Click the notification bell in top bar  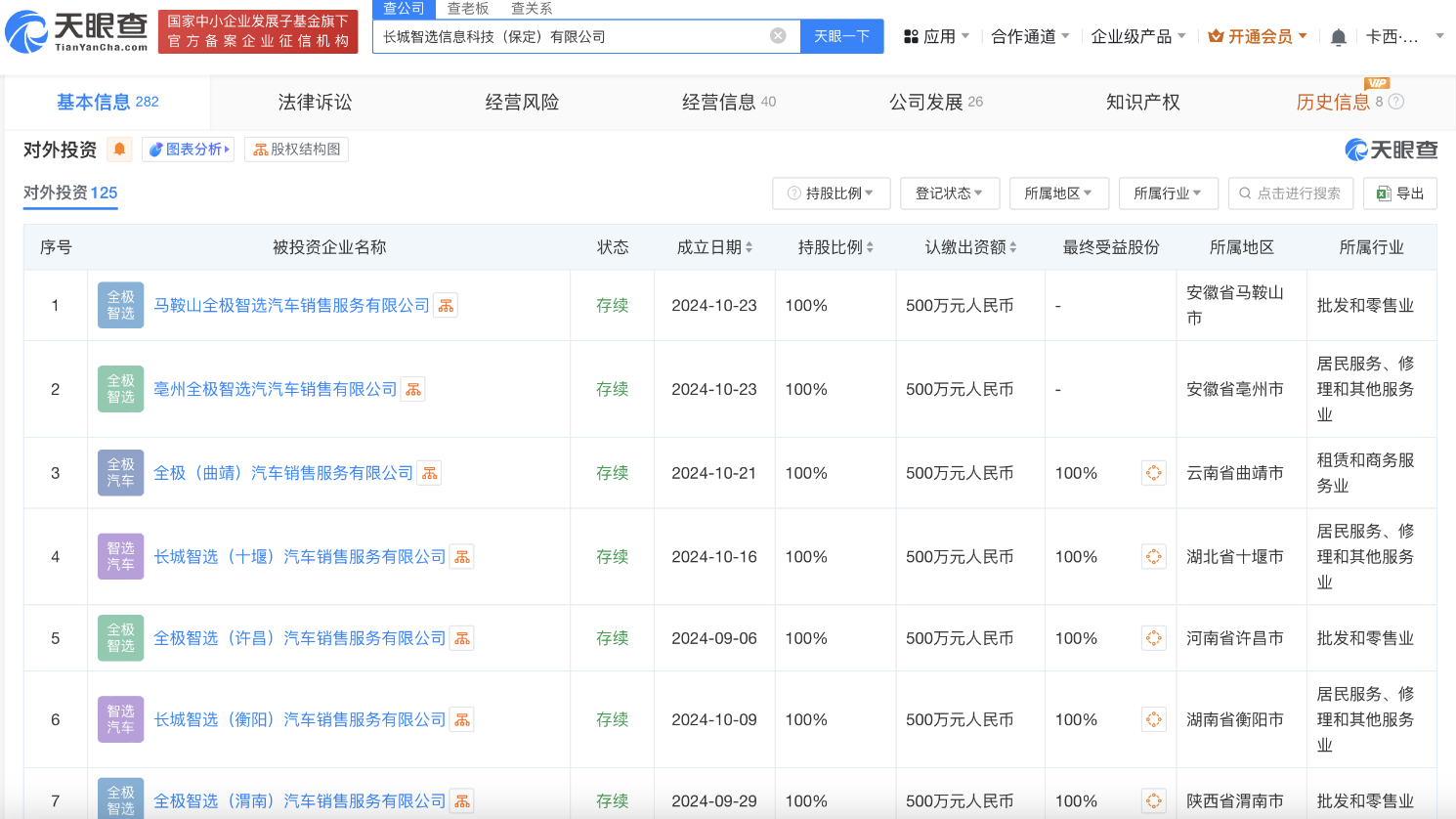pos(1338,37)
